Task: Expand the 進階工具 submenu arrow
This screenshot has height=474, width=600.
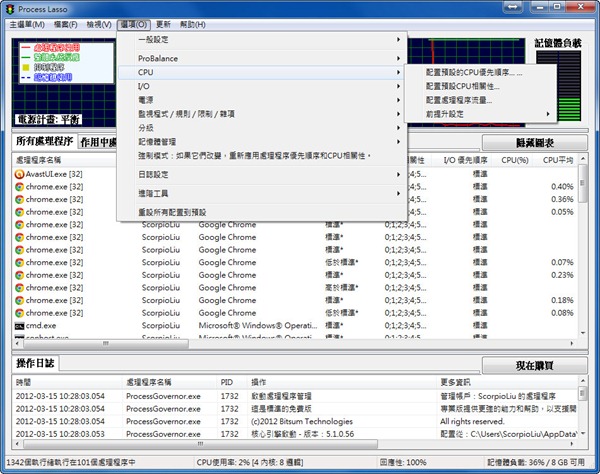Action: coord(398,194)
